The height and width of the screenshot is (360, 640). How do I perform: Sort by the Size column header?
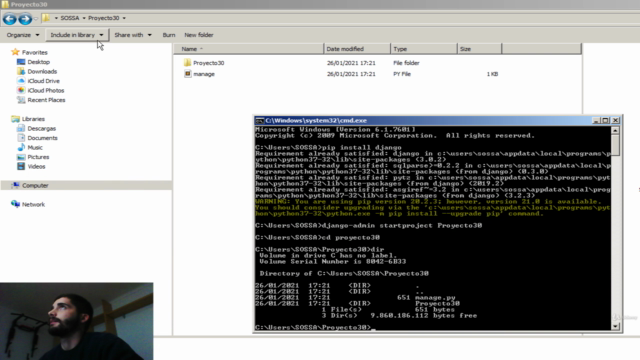(x=480, y=49)
